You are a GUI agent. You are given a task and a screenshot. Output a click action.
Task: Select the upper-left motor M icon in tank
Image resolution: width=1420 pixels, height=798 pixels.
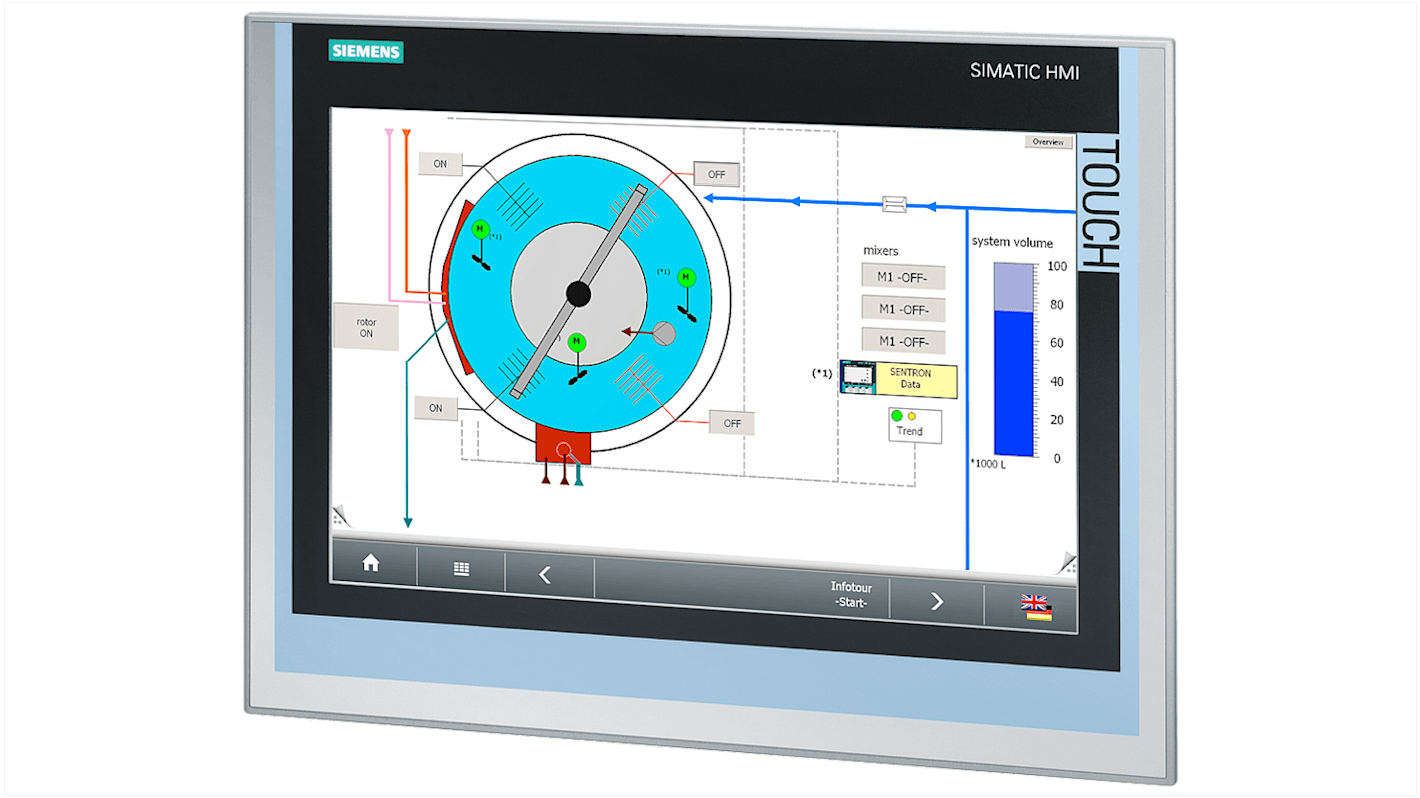pos(479,228)
